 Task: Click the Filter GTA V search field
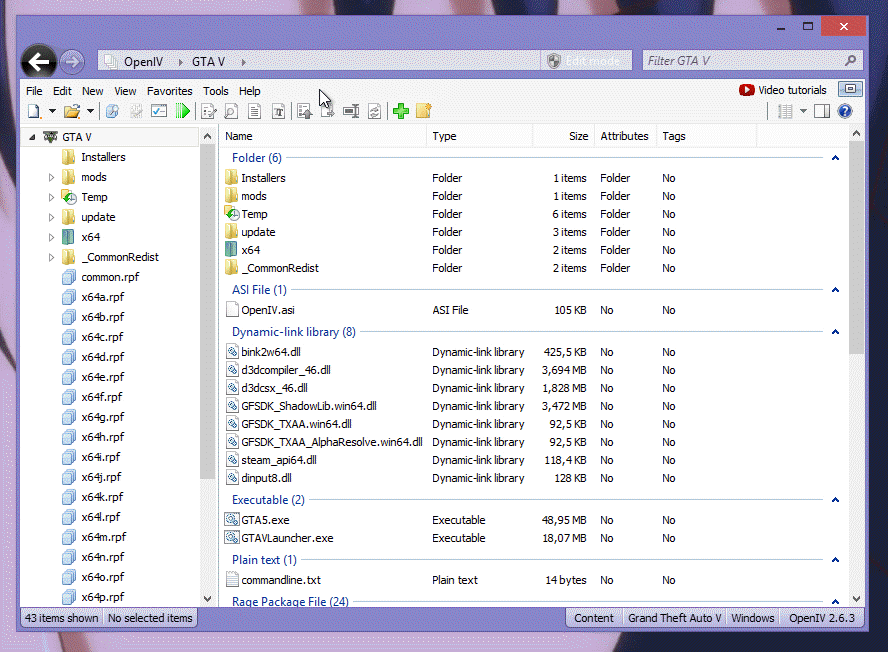click(742, 61)
